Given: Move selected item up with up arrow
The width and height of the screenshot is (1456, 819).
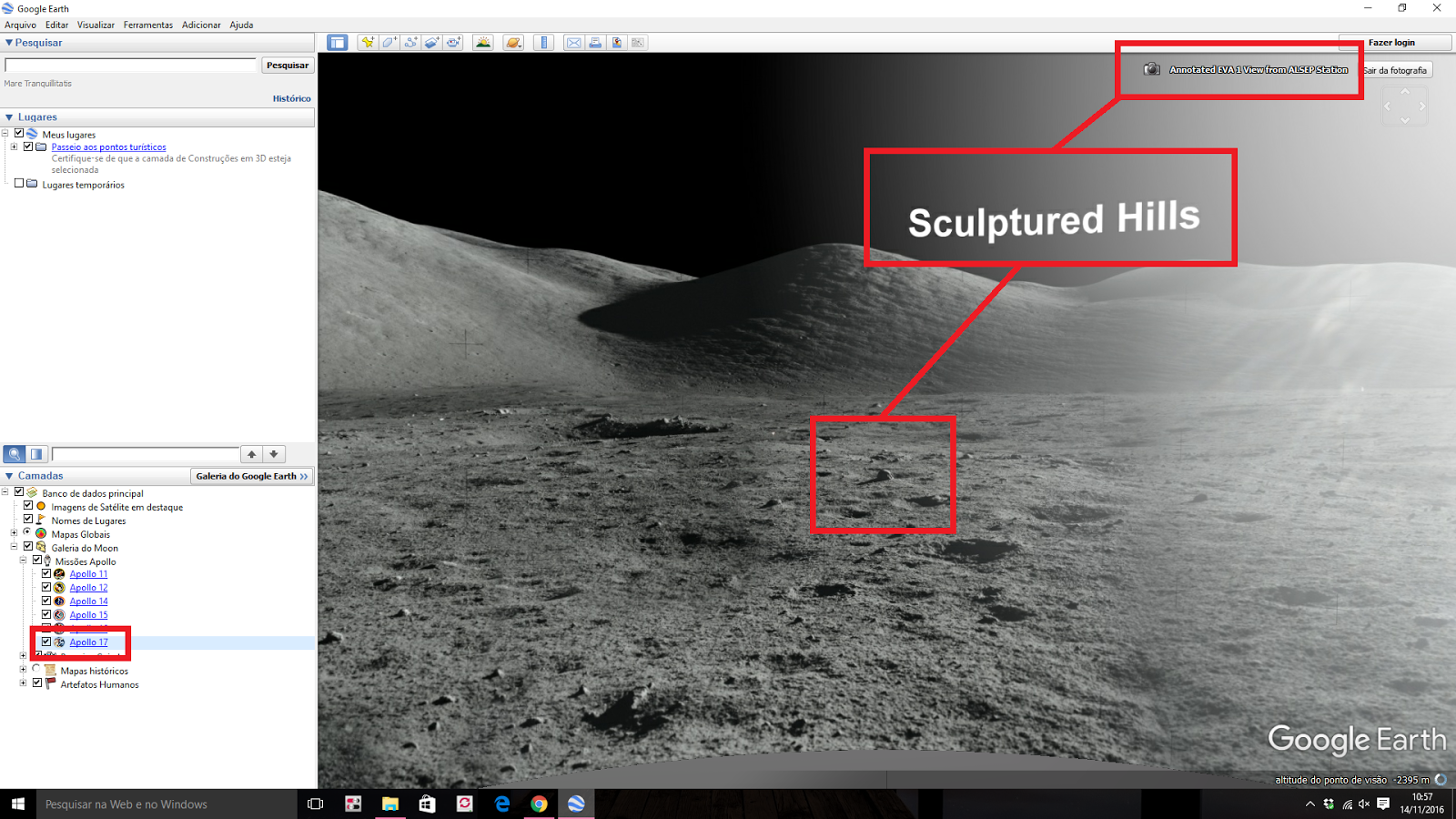Looking at the screenshot, I should tap(252, 454).
